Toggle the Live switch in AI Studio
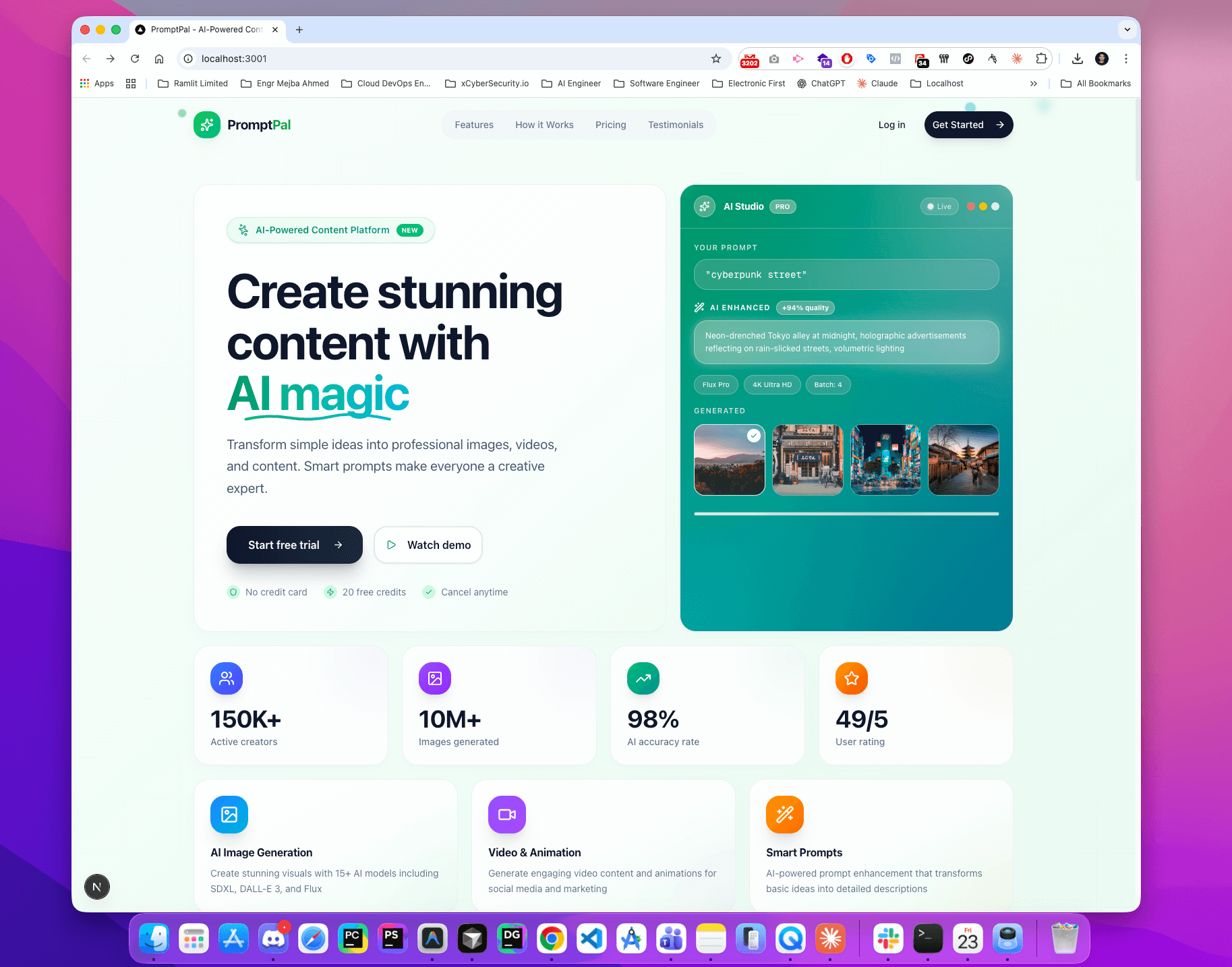Image resolution: width=1232 pixels, height=967 pixels. pos(939,206)
